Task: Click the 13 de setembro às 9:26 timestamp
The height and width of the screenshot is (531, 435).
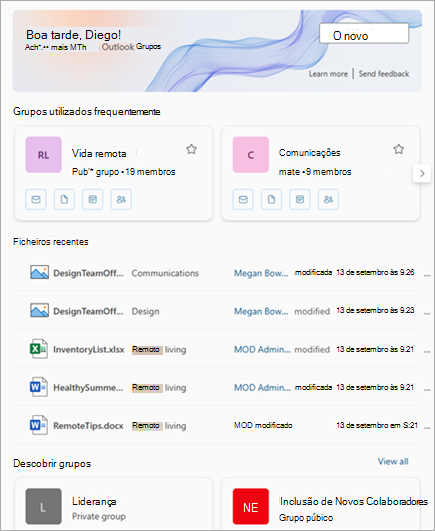Action: [375, 272]
